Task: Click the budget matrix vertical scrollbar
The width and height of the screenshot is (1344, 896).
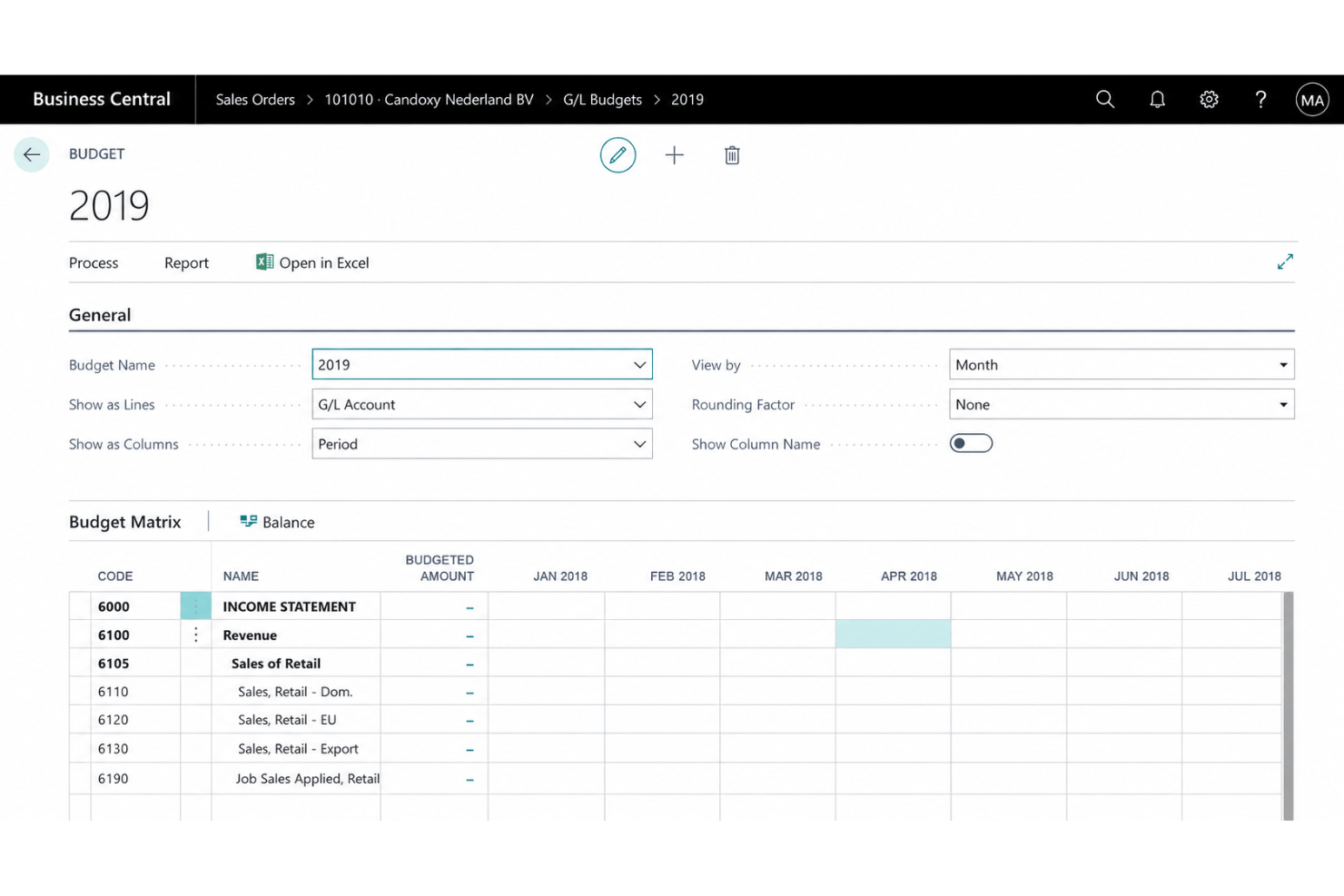Action: click(x=1288, y=706)
